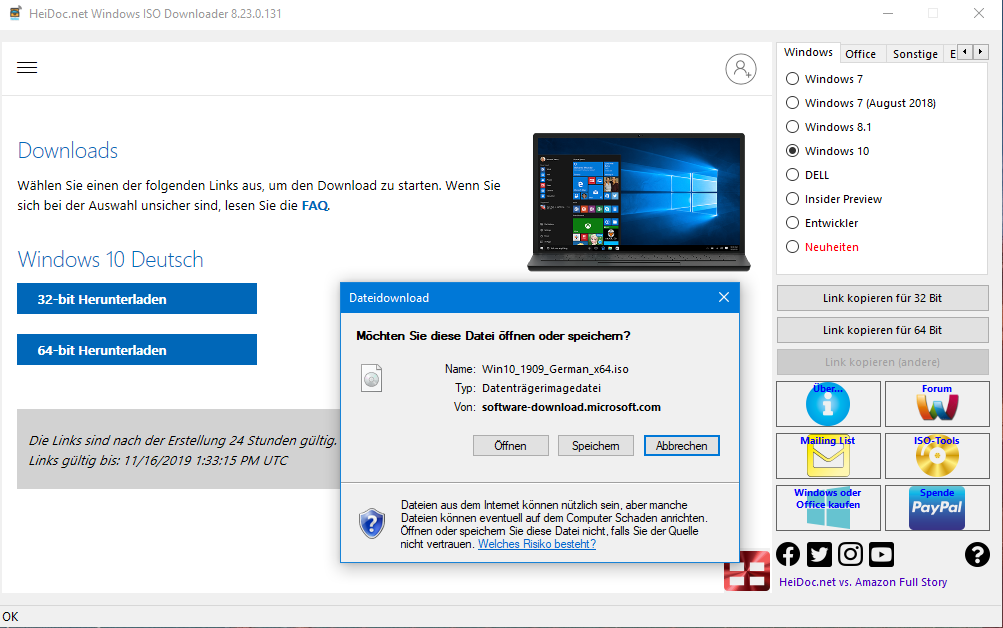Image resolution: width=1003 pixels, height=628 pixels.
Task: Click the user account sign-in icon
Action: 741,69
